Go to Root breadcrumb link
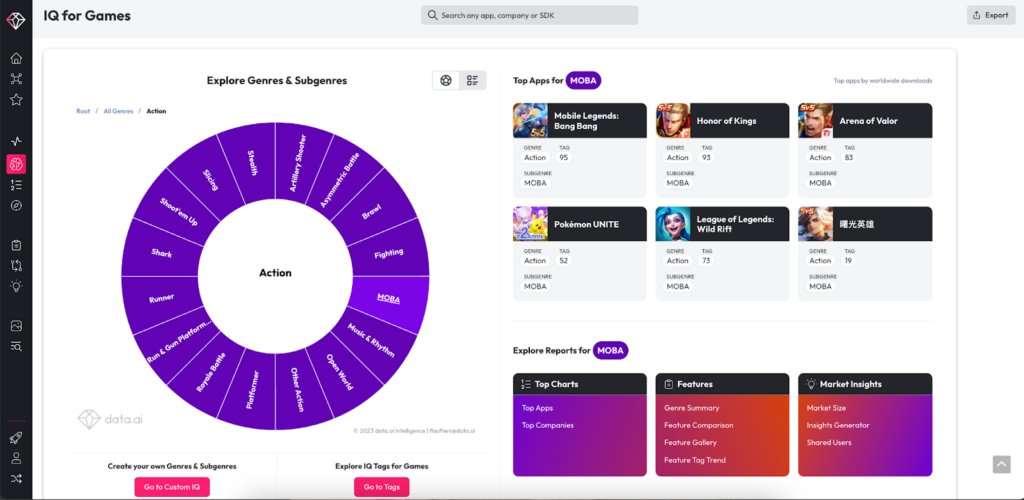 (83, 111)
